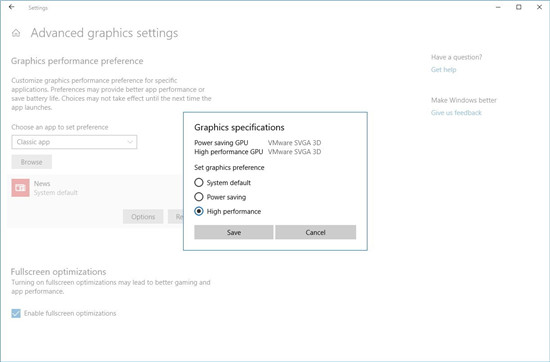Minimize the Settings window

pos(498,7)
